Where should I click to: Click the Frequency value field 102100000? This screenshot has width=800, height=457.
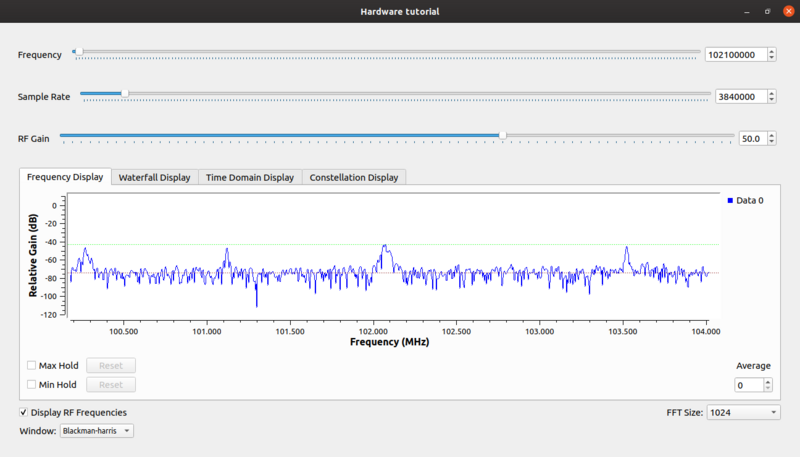(x=736, y=55)
